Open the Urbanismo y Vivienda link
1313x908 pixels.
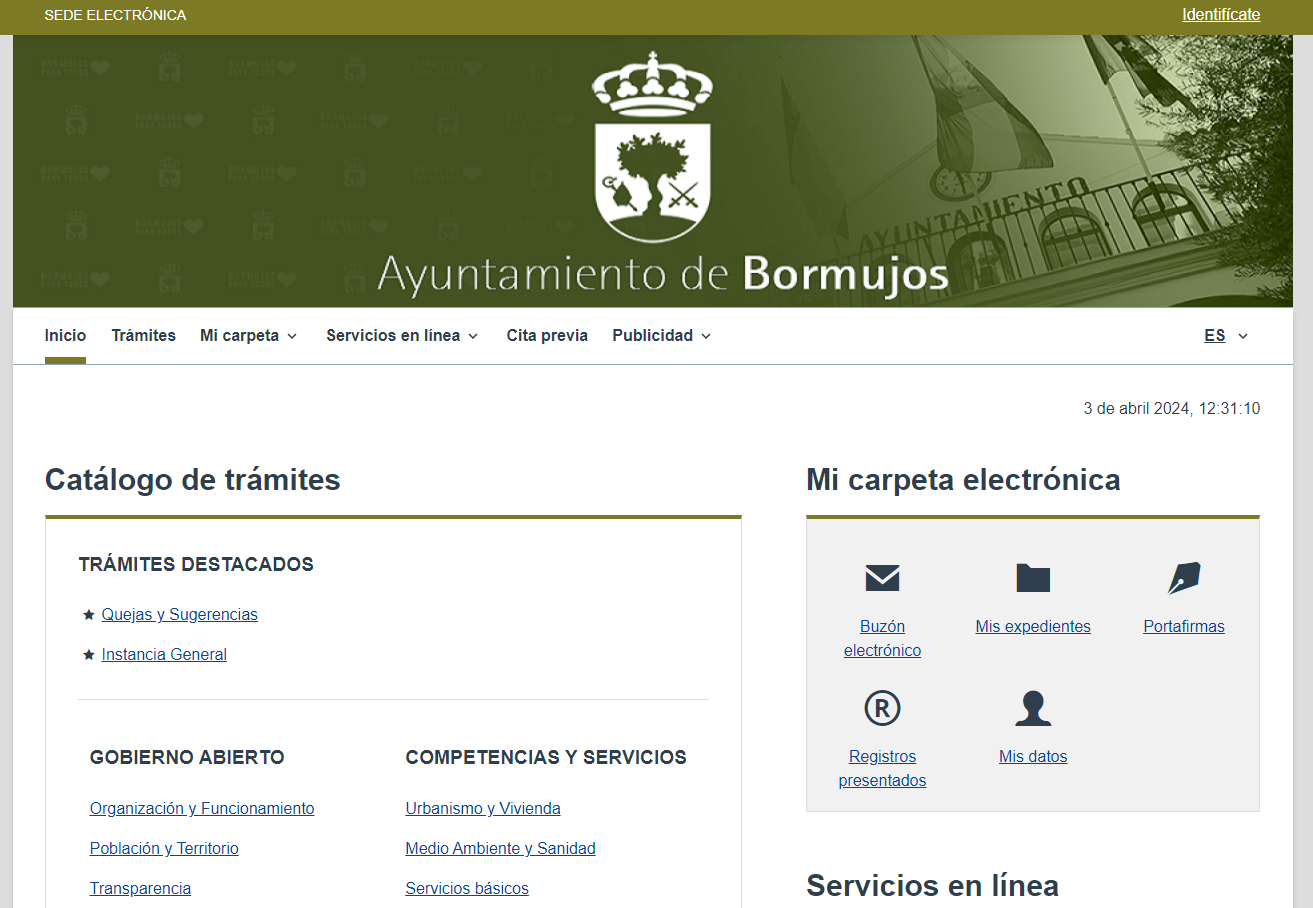tap(483, 808)
